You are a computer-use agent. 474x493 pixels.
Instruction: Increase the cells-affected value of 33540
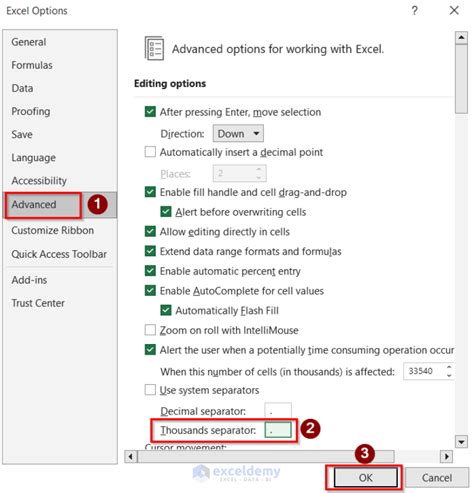coord(449,367)
